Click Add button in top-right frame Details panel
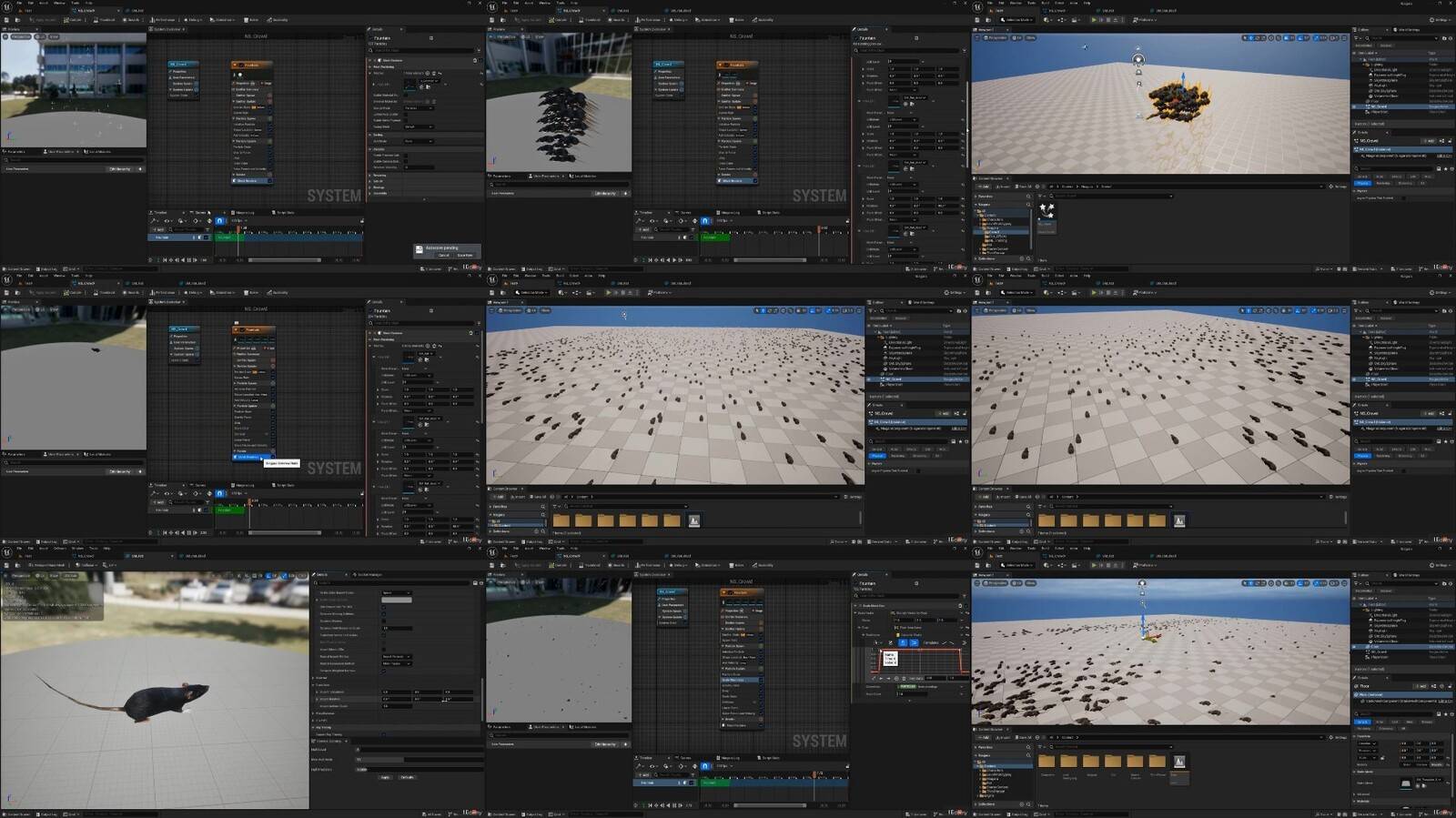The width and height of the screenshot is (1456, 818). coord(1428,141)
